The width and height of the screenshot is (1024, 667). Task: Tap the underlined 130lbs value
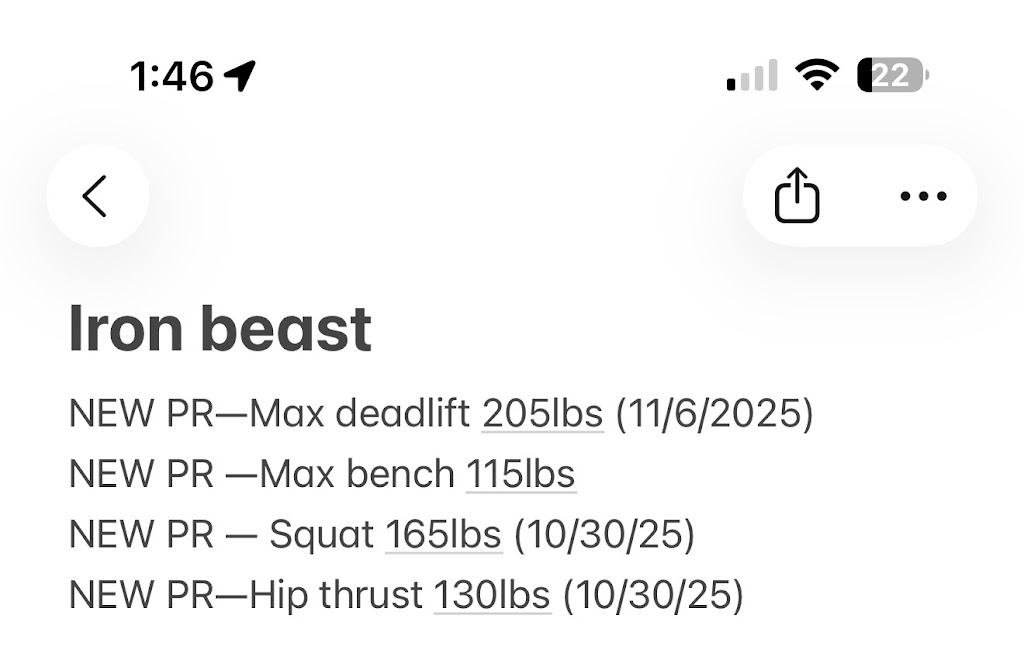click(x=491, y=595)
